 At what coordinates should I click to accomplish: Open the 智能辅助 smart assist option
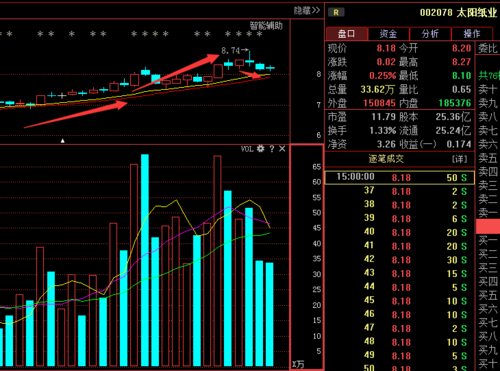266,26
